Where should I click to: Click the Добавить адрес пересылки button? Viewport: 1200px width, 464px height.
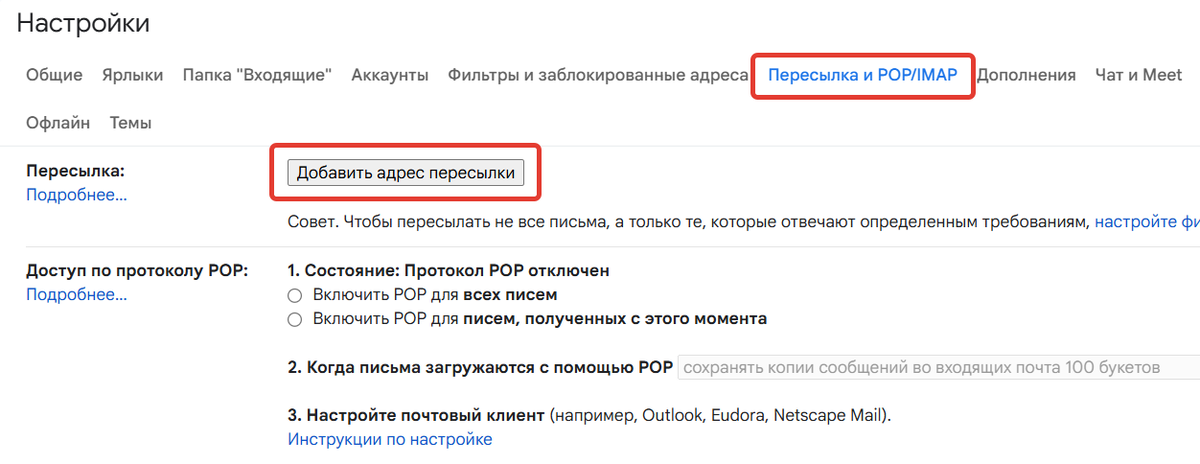[405, 173]
